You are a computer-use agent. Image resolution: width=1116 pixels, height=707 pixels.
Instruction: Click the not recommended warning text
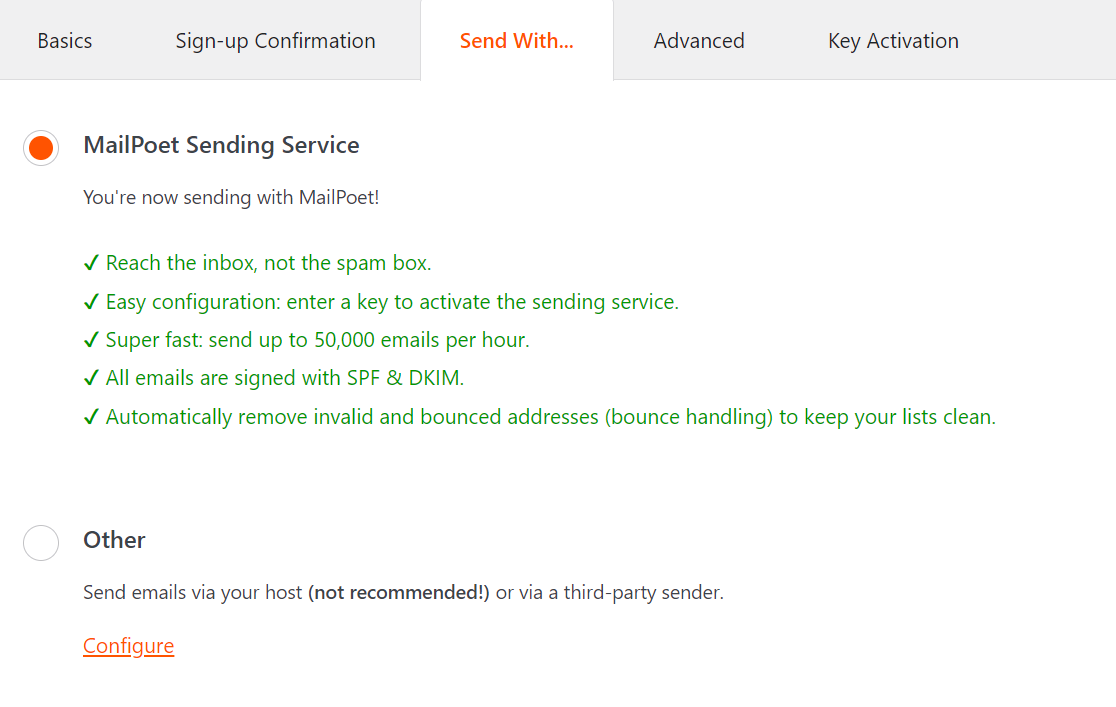[399, 592]
